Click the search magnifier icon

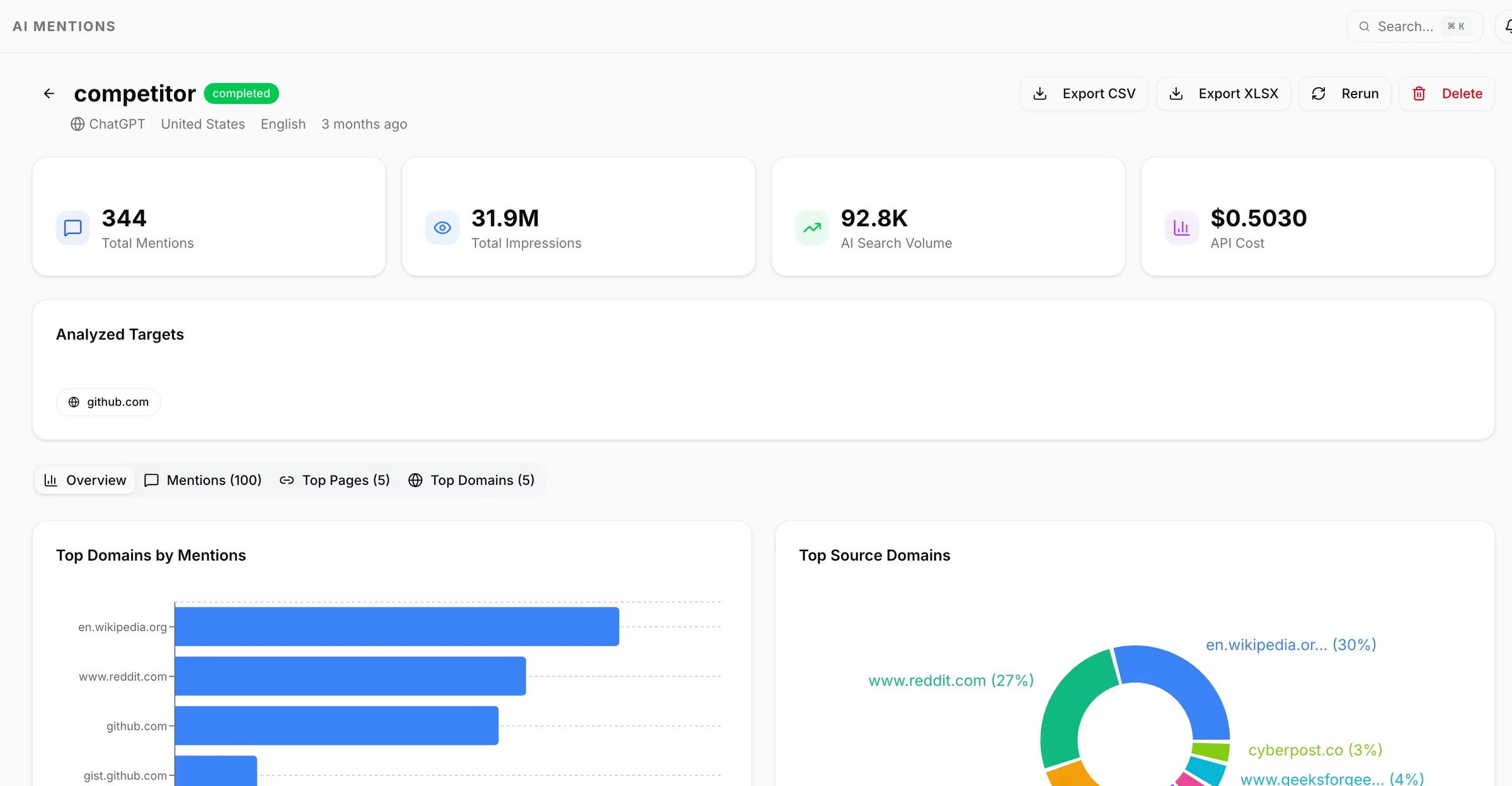(x=1365, y=26)
